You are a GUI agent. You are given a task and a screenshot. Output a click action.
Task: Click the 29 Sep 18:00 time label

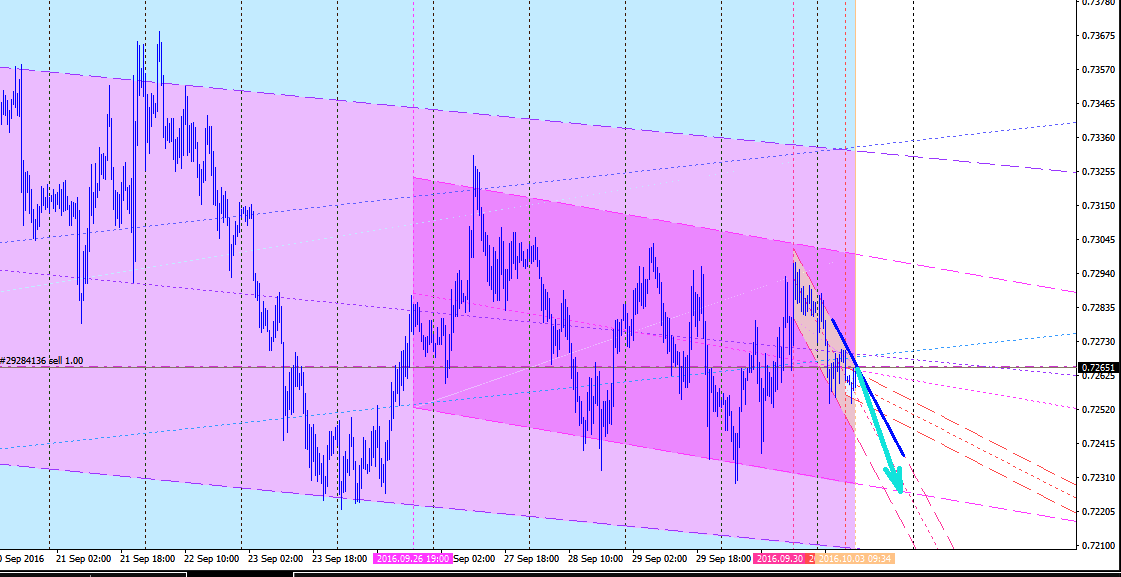724,558
